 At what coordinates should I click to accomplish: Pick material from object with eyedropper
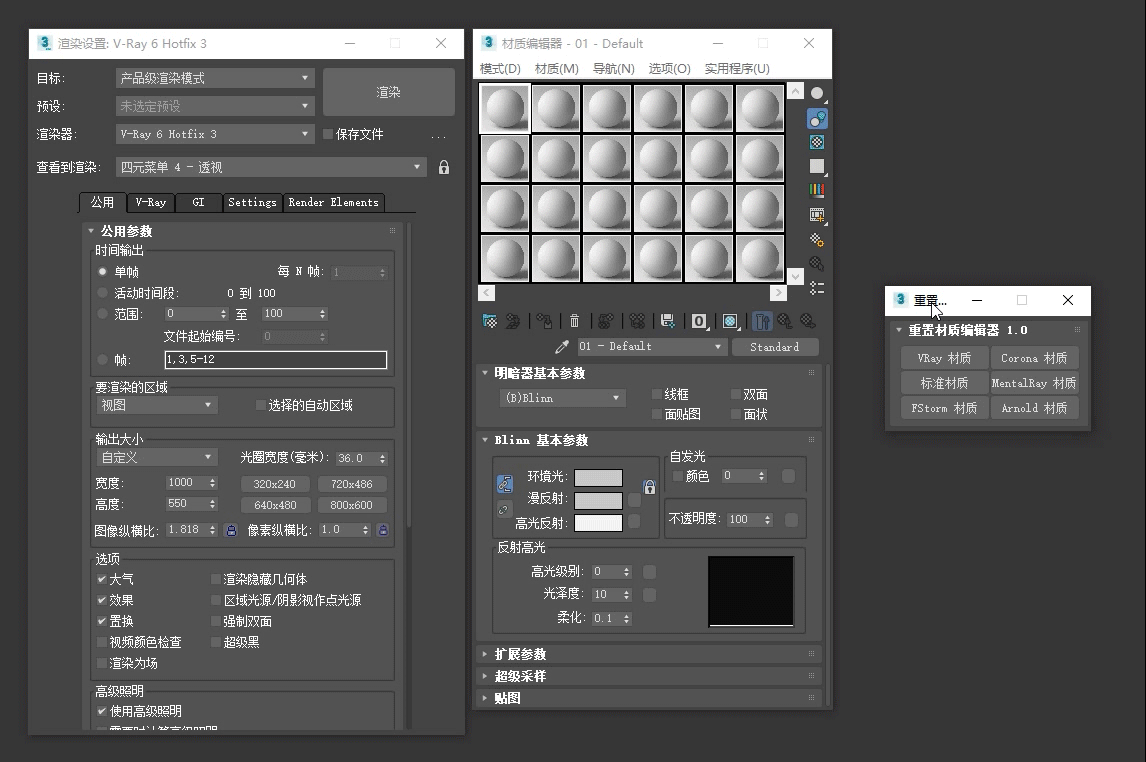(x=562, y=347)
